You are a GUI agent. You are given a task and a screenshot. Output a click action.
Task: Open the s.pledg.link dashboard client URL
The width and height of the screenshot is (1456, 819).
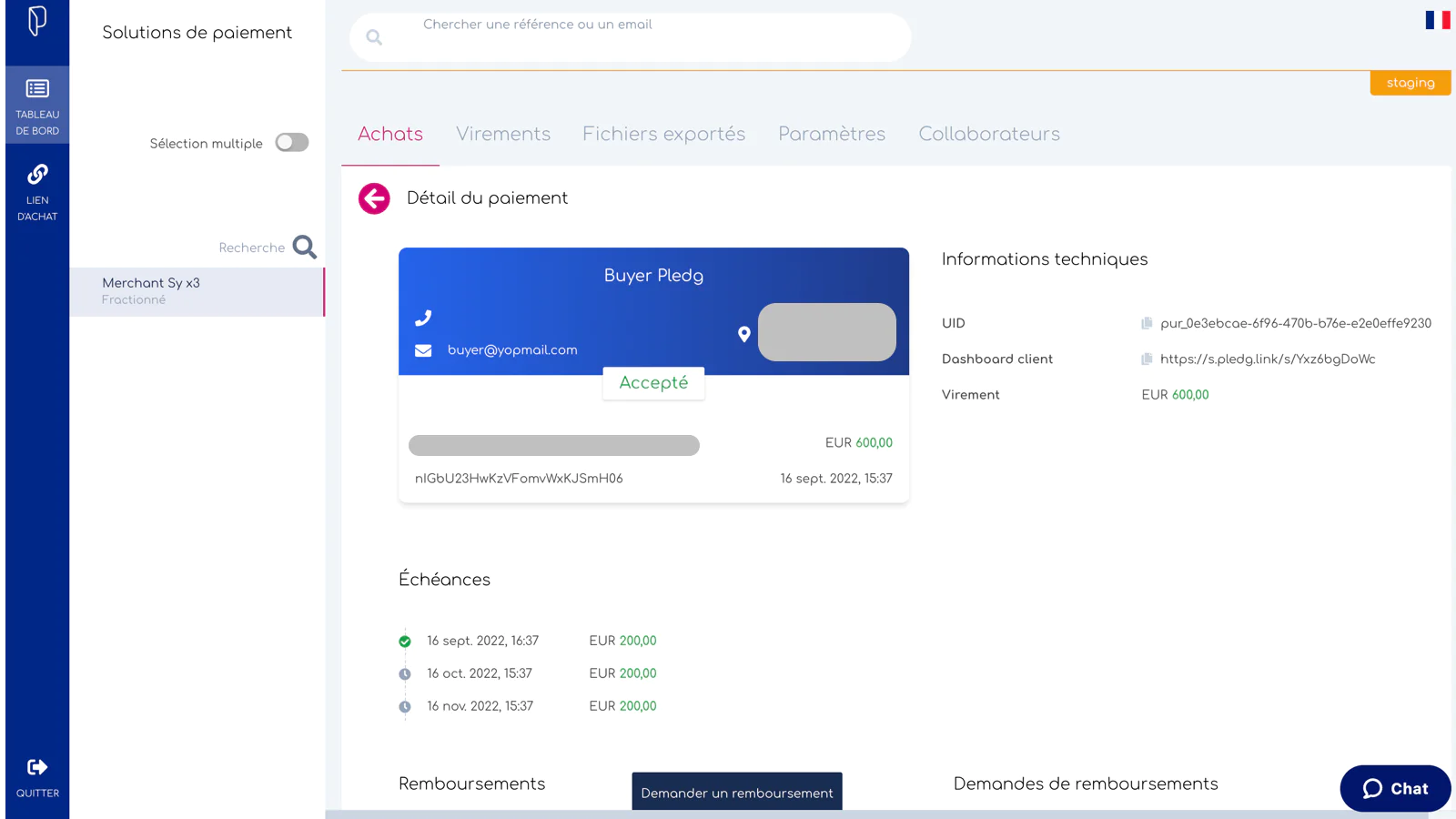pos(1267,359)
